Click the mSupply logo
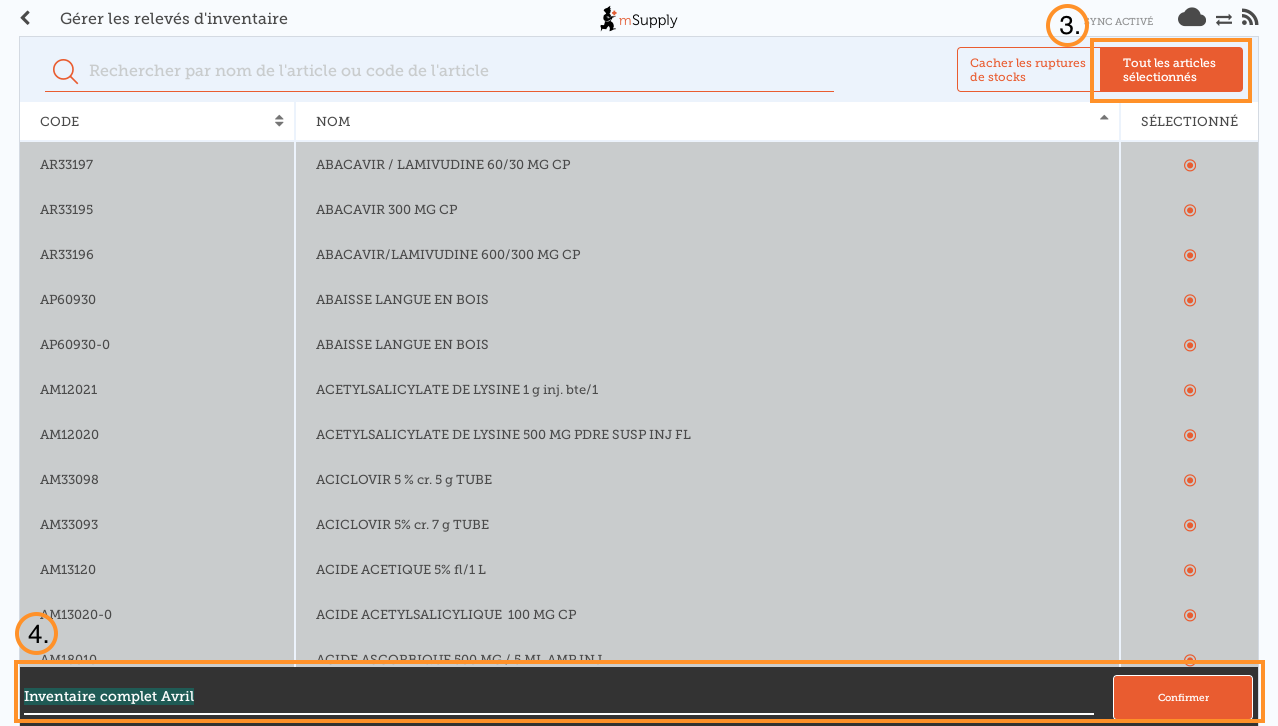Image resolution: width=1278 pixels, height=726 pixels. [638, 19]
